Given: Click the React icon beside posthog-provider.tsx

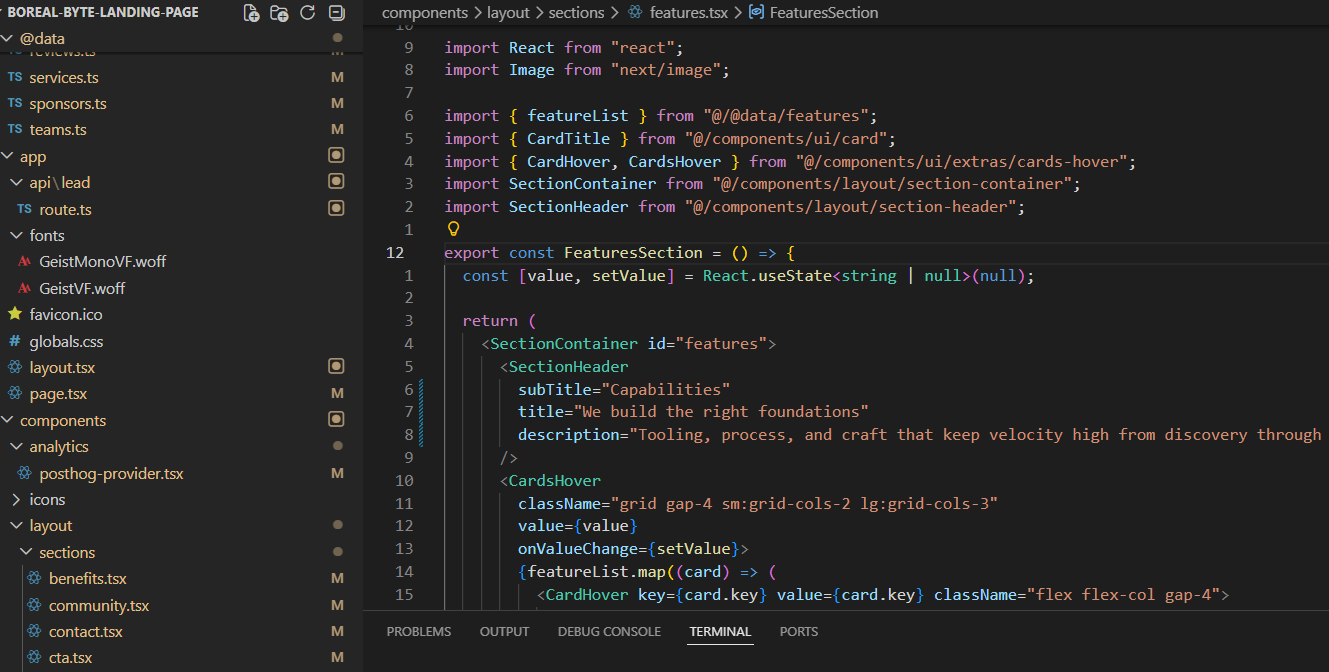Looking at the screenshot, I should coord(25,473).
